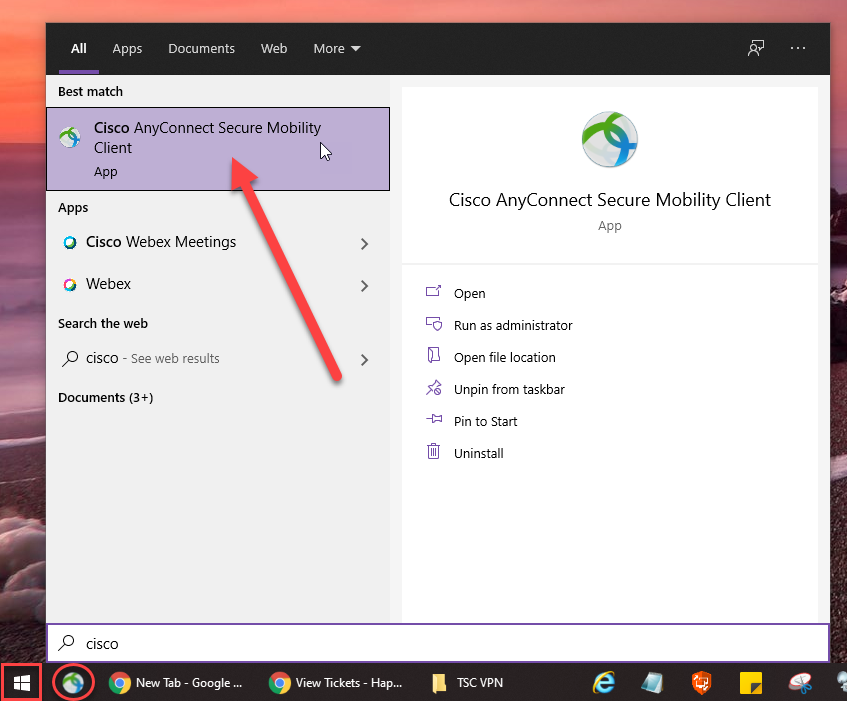This screenshot has width=847, height=701.
Task: Open Snipping Tool from the taskbar
Action: pos(800,683)
